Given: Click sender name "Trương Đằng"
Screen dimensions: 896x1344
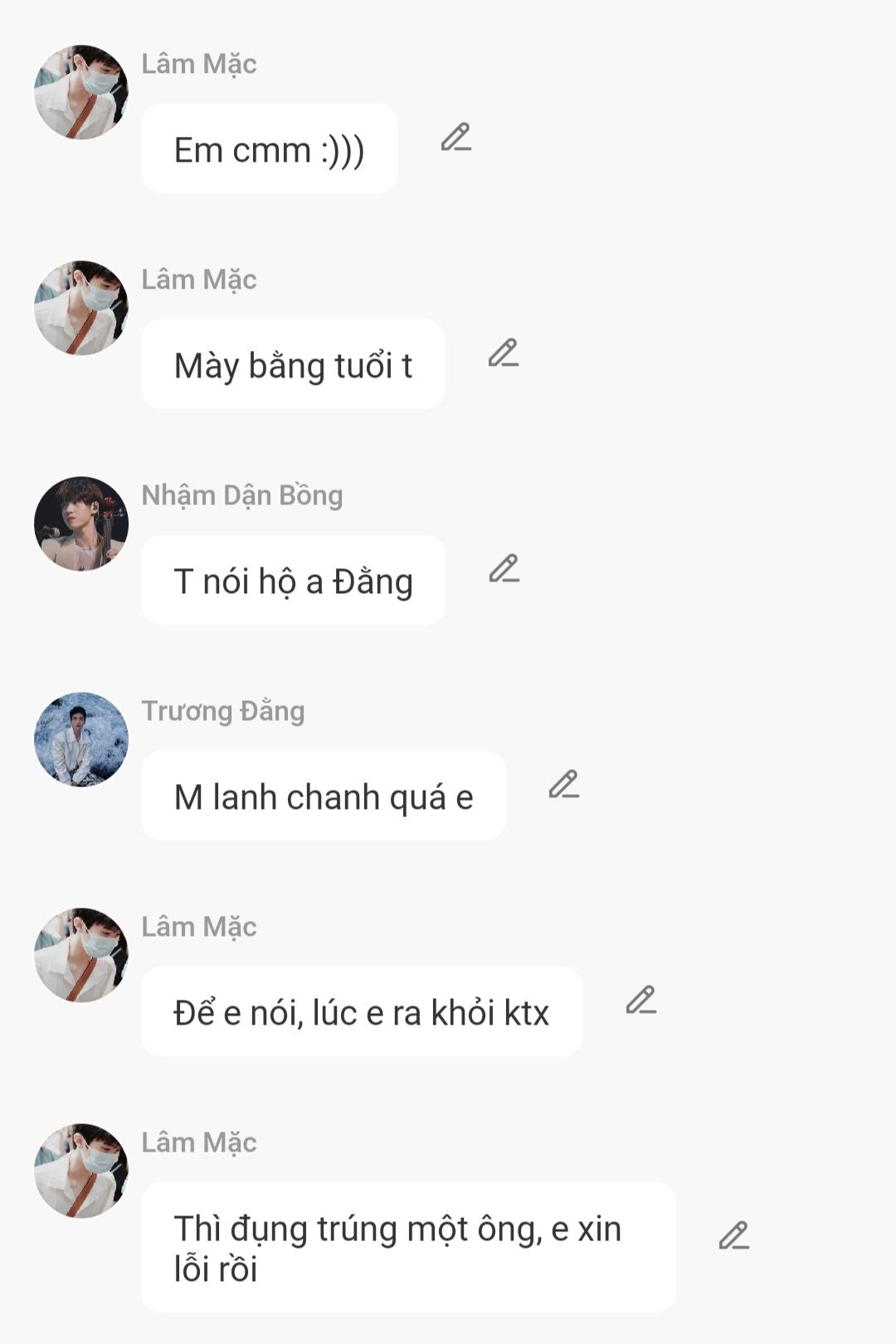Looking at the screenshot, I should [223, 711].
